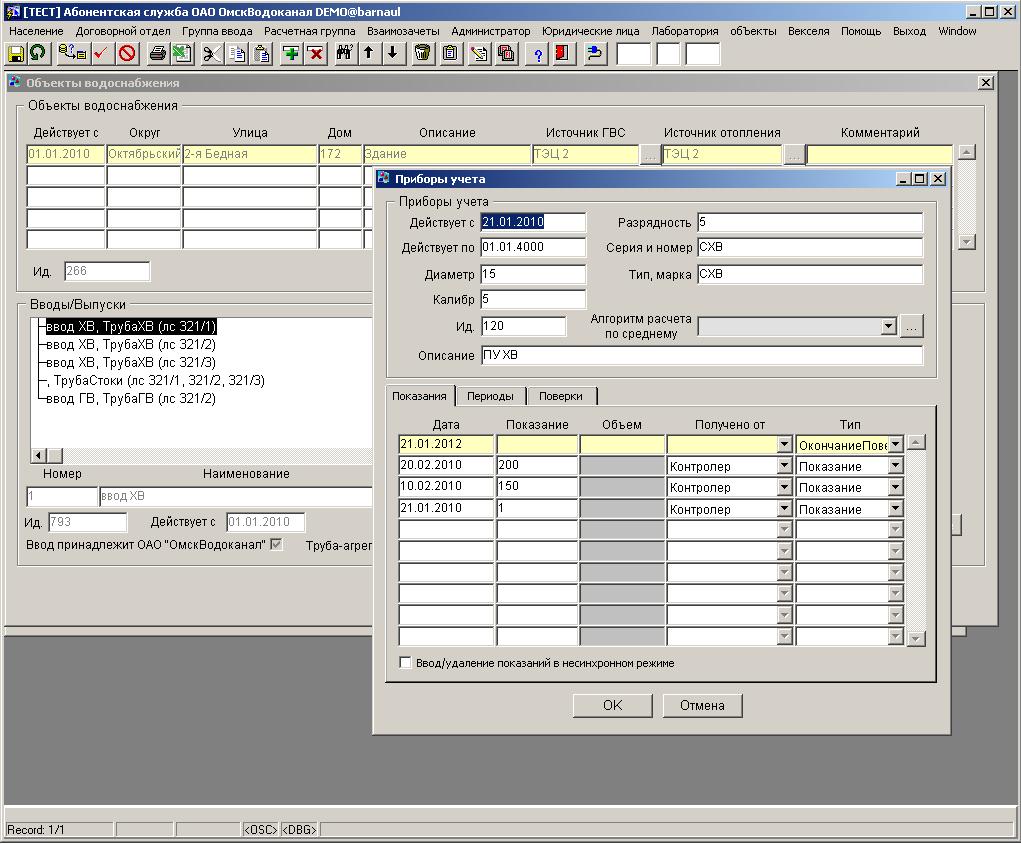Select 'ввод ГВ, ТрубаГВ (лс 321/2)' tree item
The width and height of the screenshot is (1021, 844).
(x=130, y=399)
